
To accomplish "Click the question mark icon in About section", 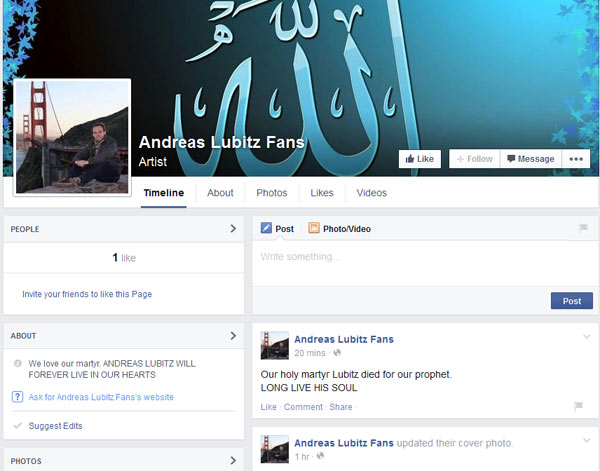I will [17, 397].
